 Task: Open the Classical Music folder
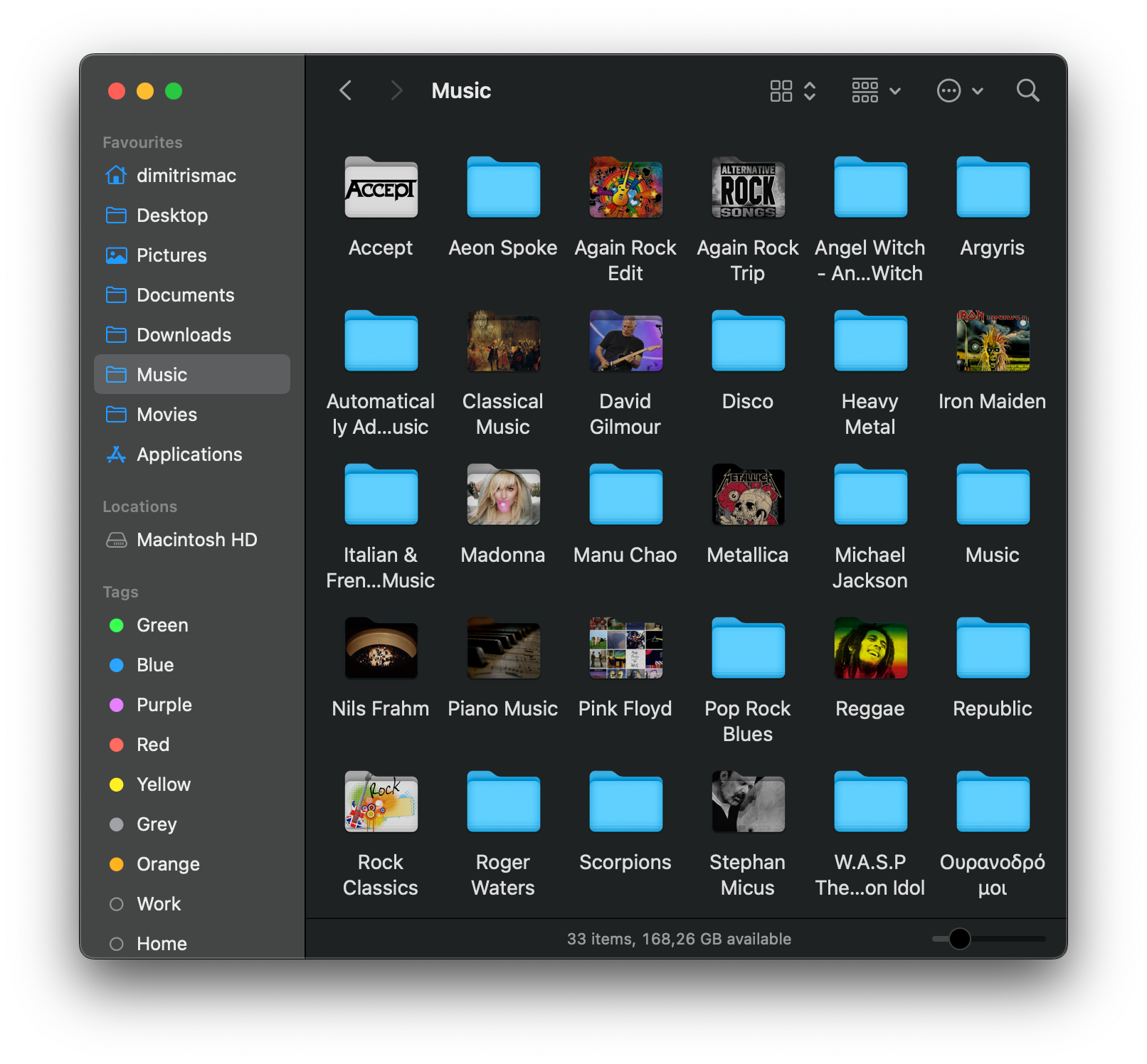(503, 341)
